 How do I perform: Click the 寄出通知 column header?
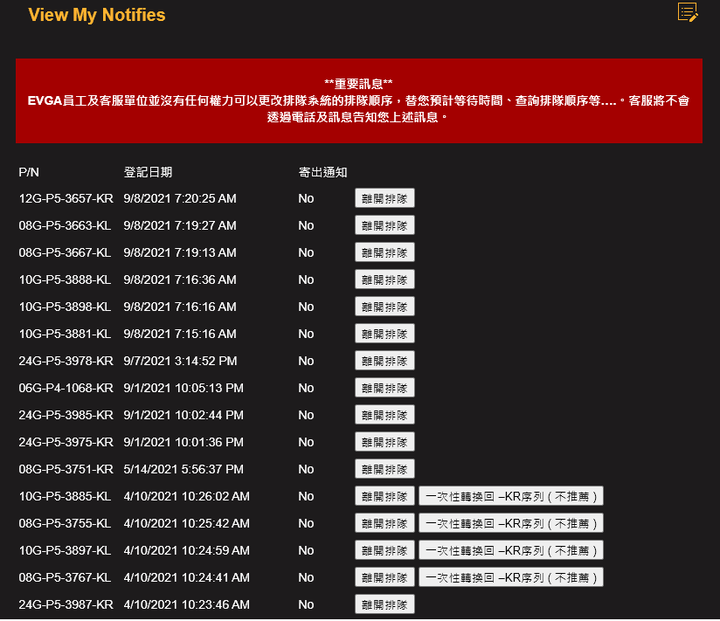[323, 172]
